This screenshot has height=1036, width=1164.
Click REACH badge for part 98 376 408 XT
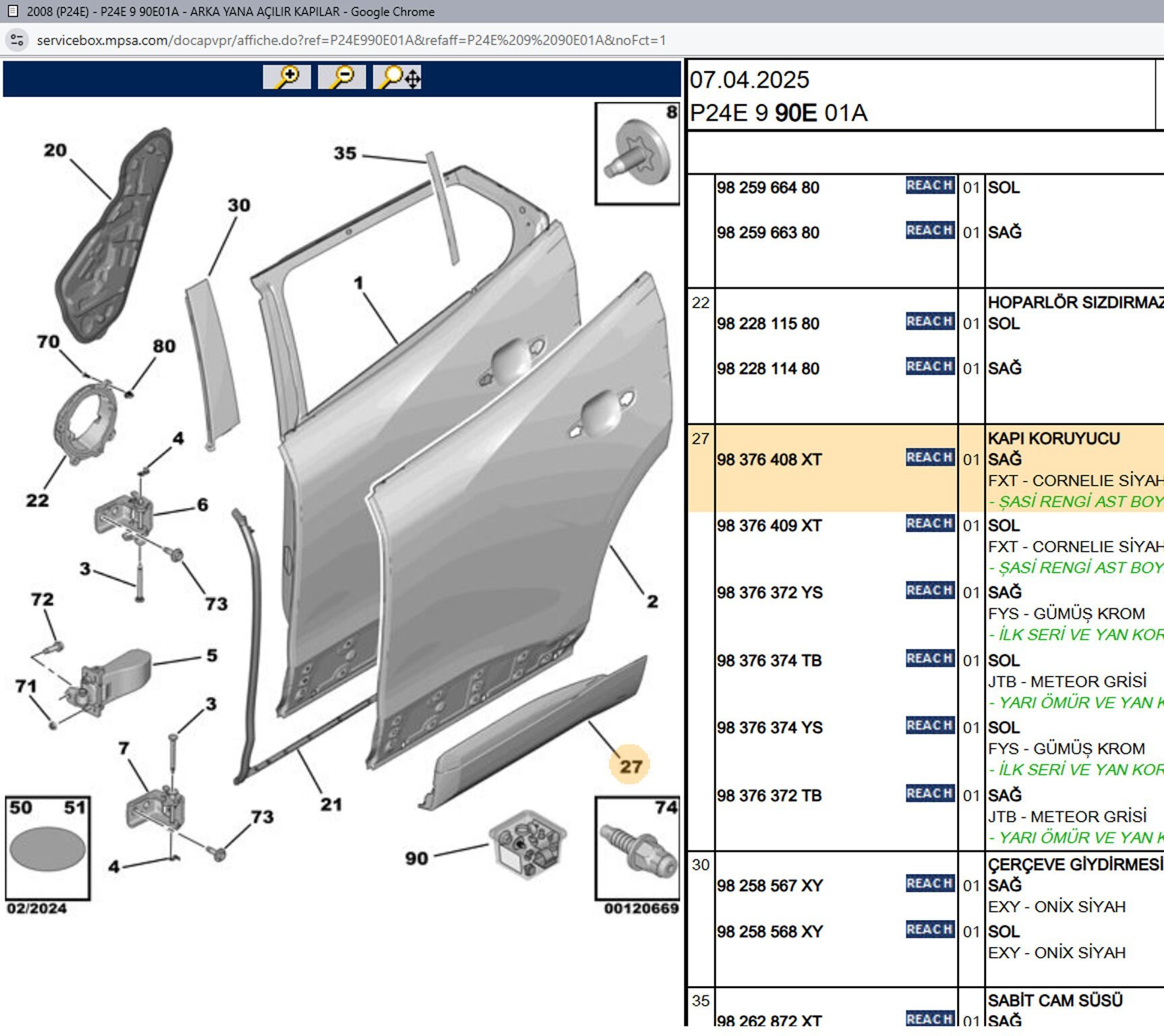click(x=929, y=458)
